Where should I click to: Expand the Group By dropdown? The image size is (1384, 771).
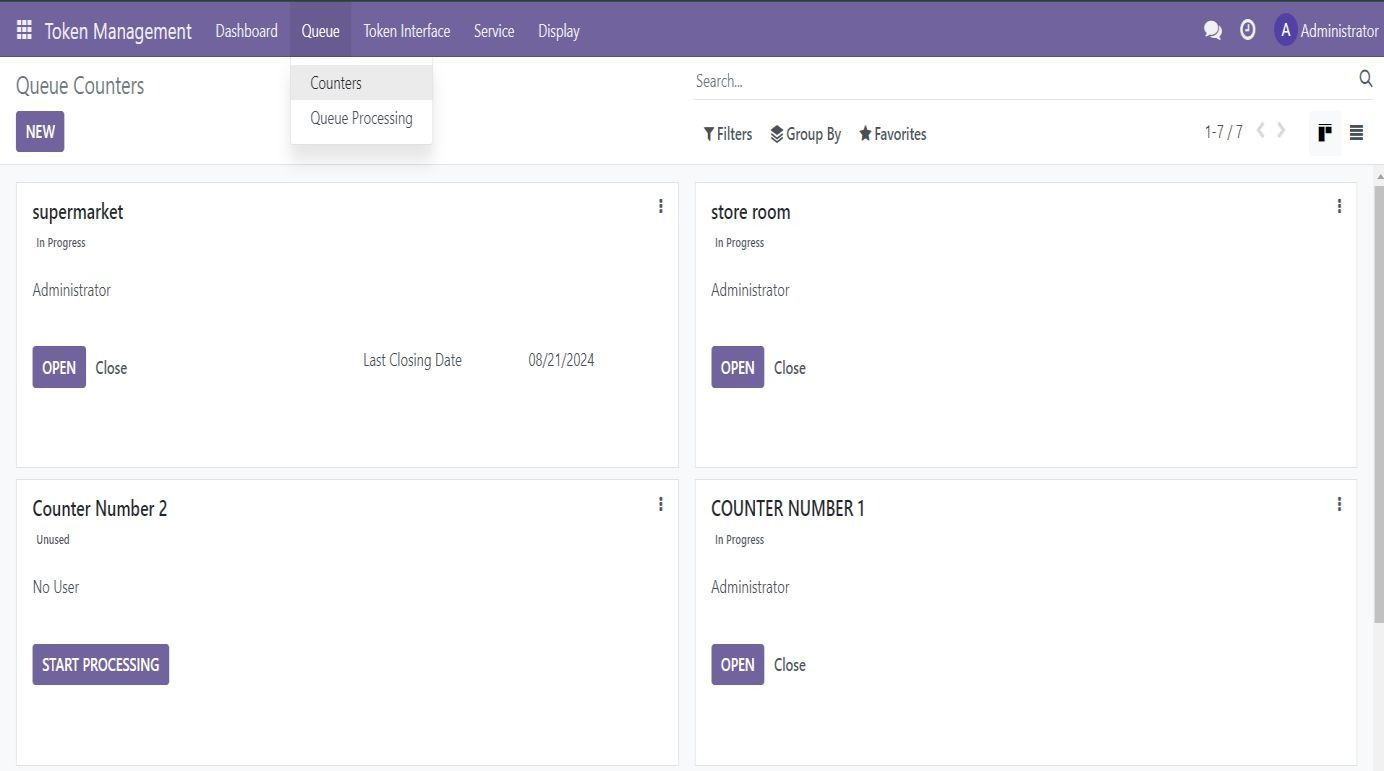805,134
